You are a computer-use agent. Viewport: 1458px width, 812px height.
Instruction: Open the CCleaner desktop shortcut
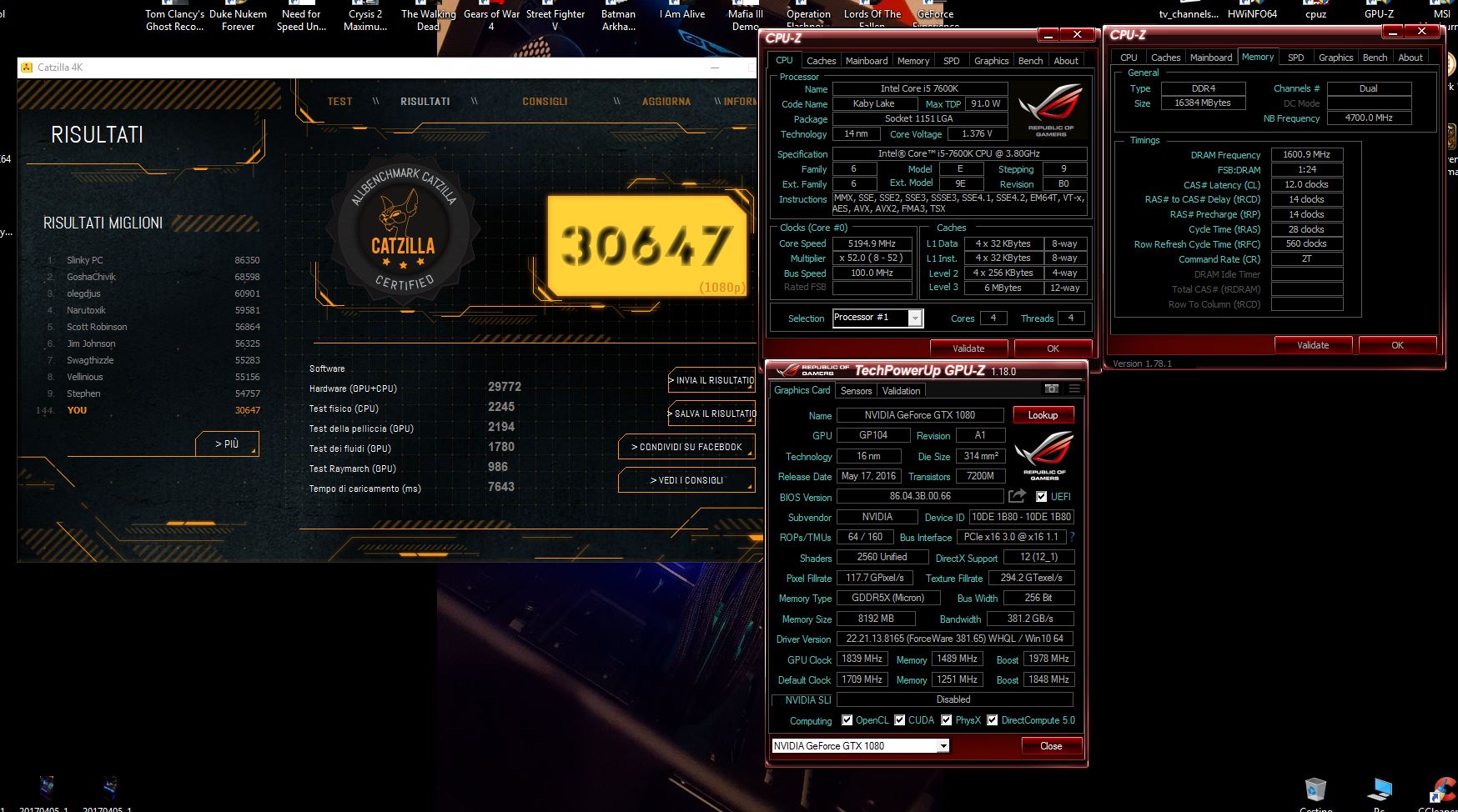click(1440, 794)
